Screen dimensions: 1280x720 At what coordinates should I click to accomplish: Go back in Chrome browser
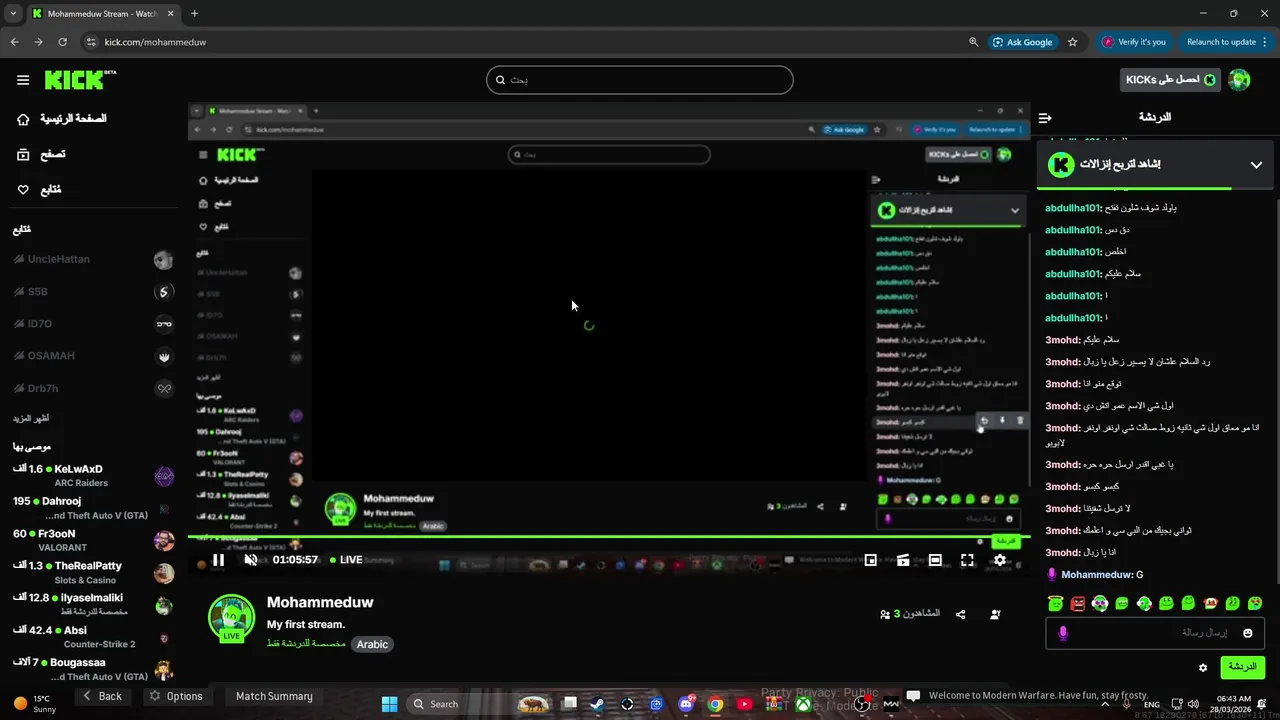coord(14,42)
